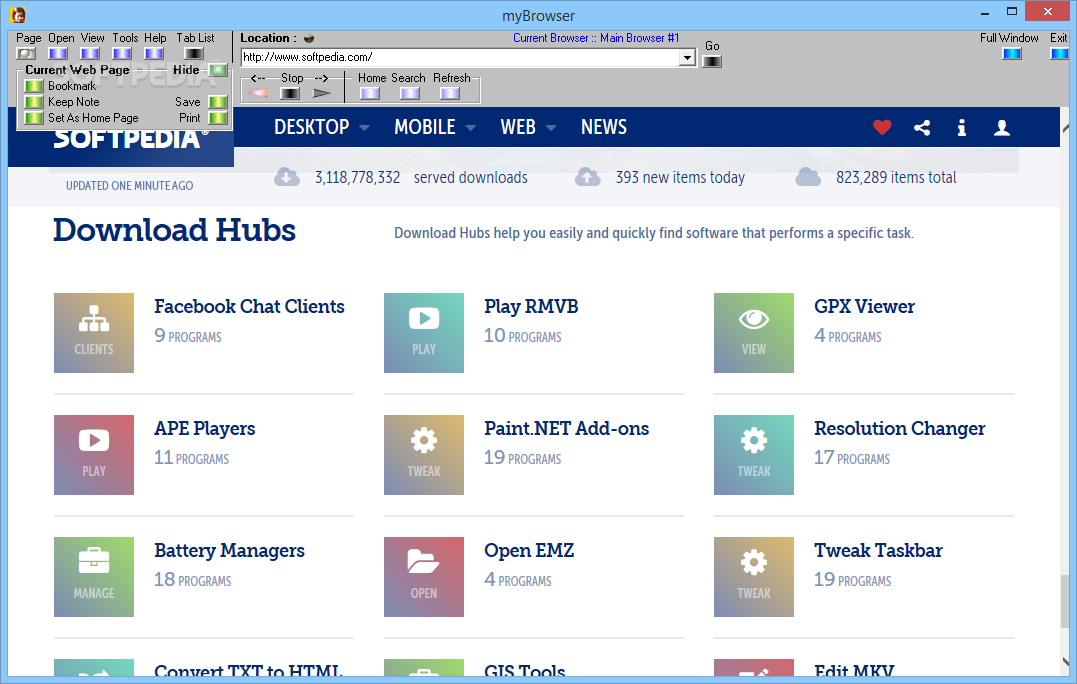The width and height of the screenshot is (1077, 684).
Task: Click the green Keep Note button
Action: [34, 102]
